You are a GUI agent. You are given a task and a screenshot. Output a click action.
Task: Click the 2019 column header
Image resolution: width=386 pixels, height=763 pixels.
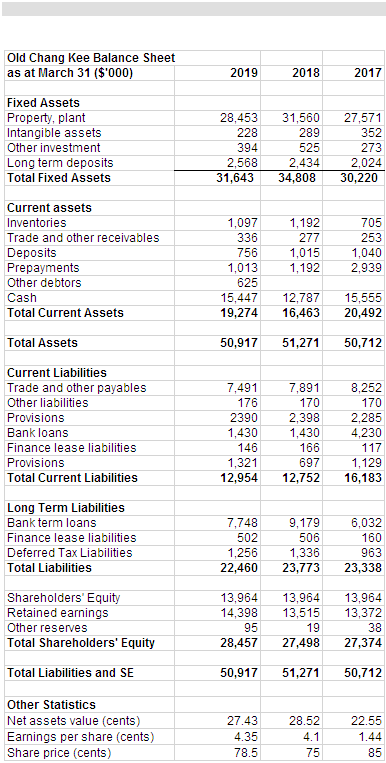[244, 73]
